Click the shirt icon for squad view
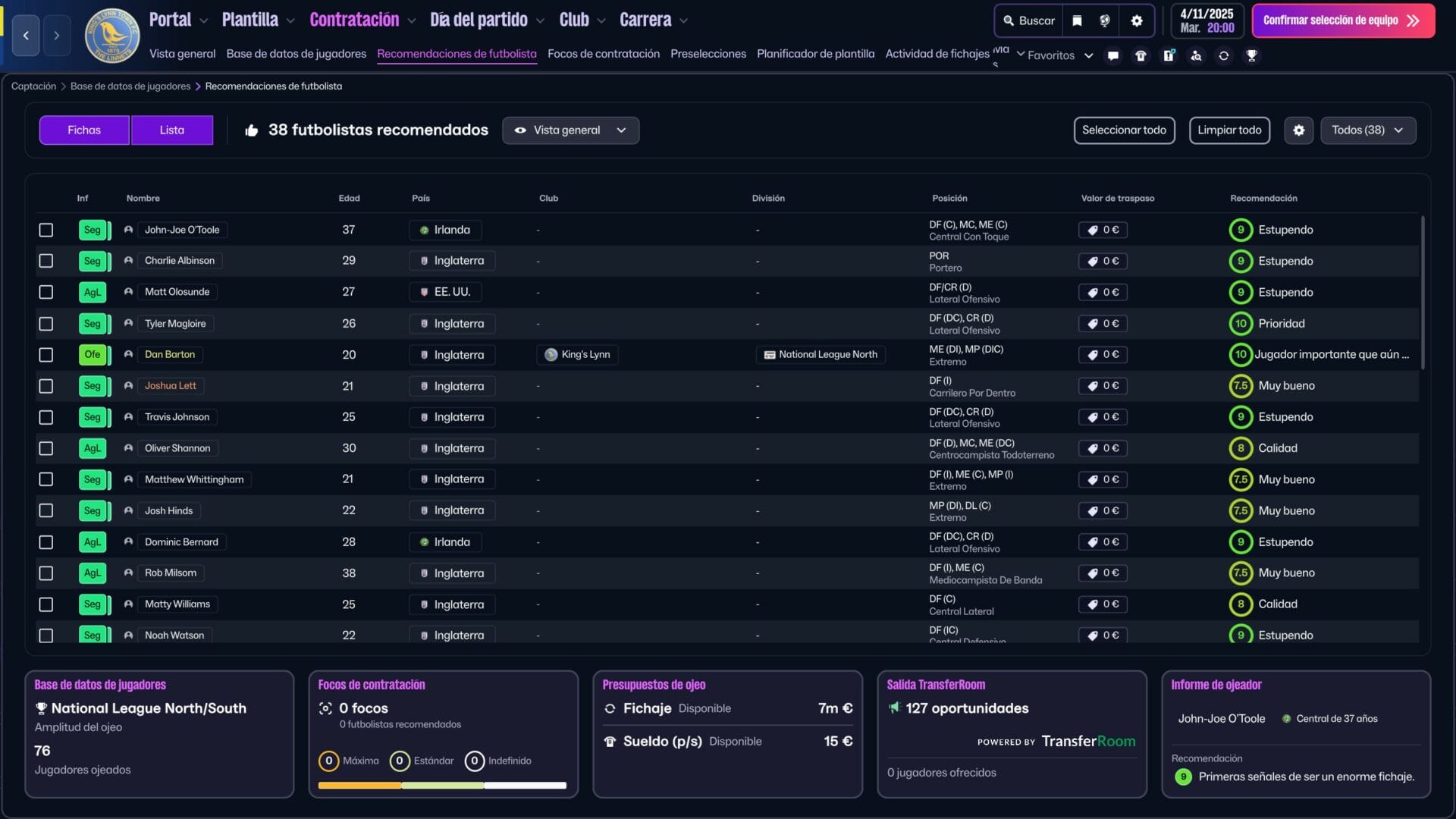The width and height of the screenshot is (1456, 819). point(1141,55)
